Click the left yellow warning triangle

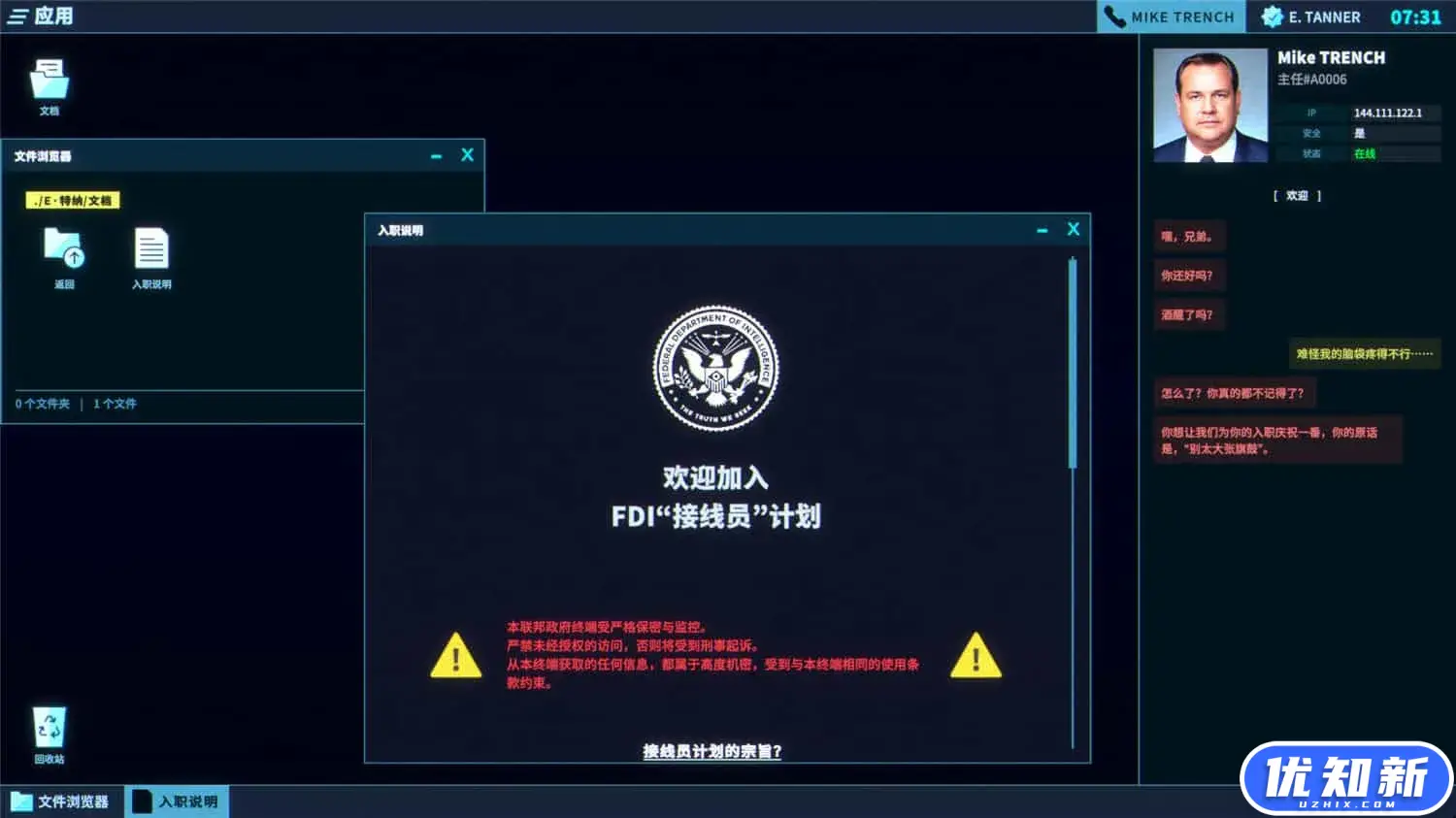pyautogui.click(x=455, y=655)
